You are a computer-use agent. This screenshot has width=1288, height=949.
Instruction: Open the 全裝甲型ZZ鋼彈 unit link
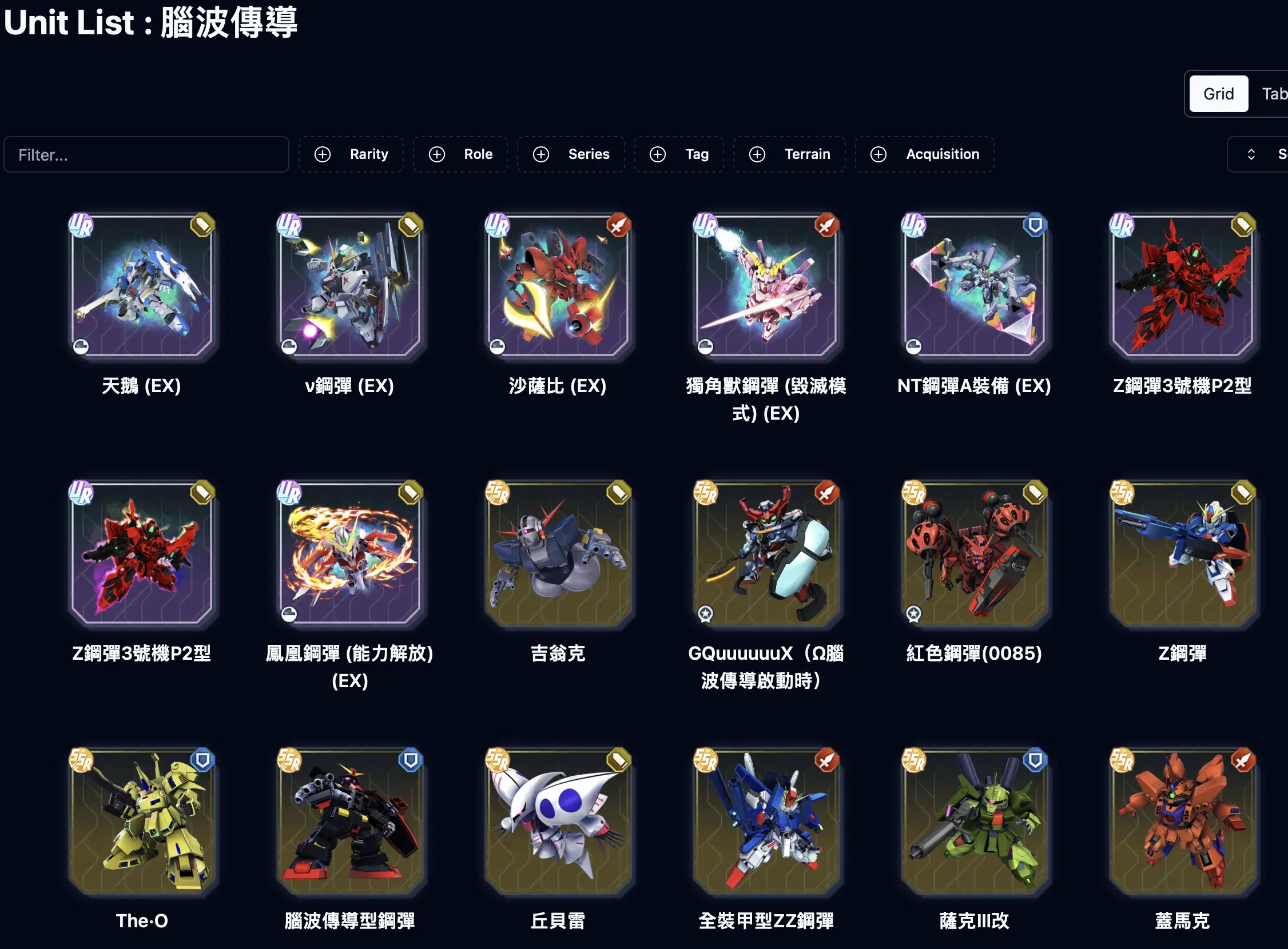tap(766, 920)
